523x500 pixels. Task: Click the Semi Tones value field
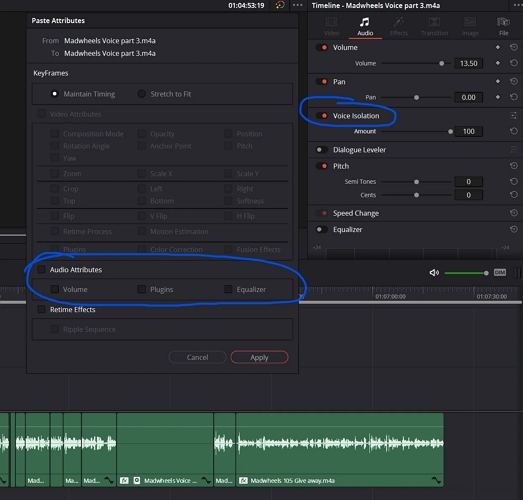point(468,181)
